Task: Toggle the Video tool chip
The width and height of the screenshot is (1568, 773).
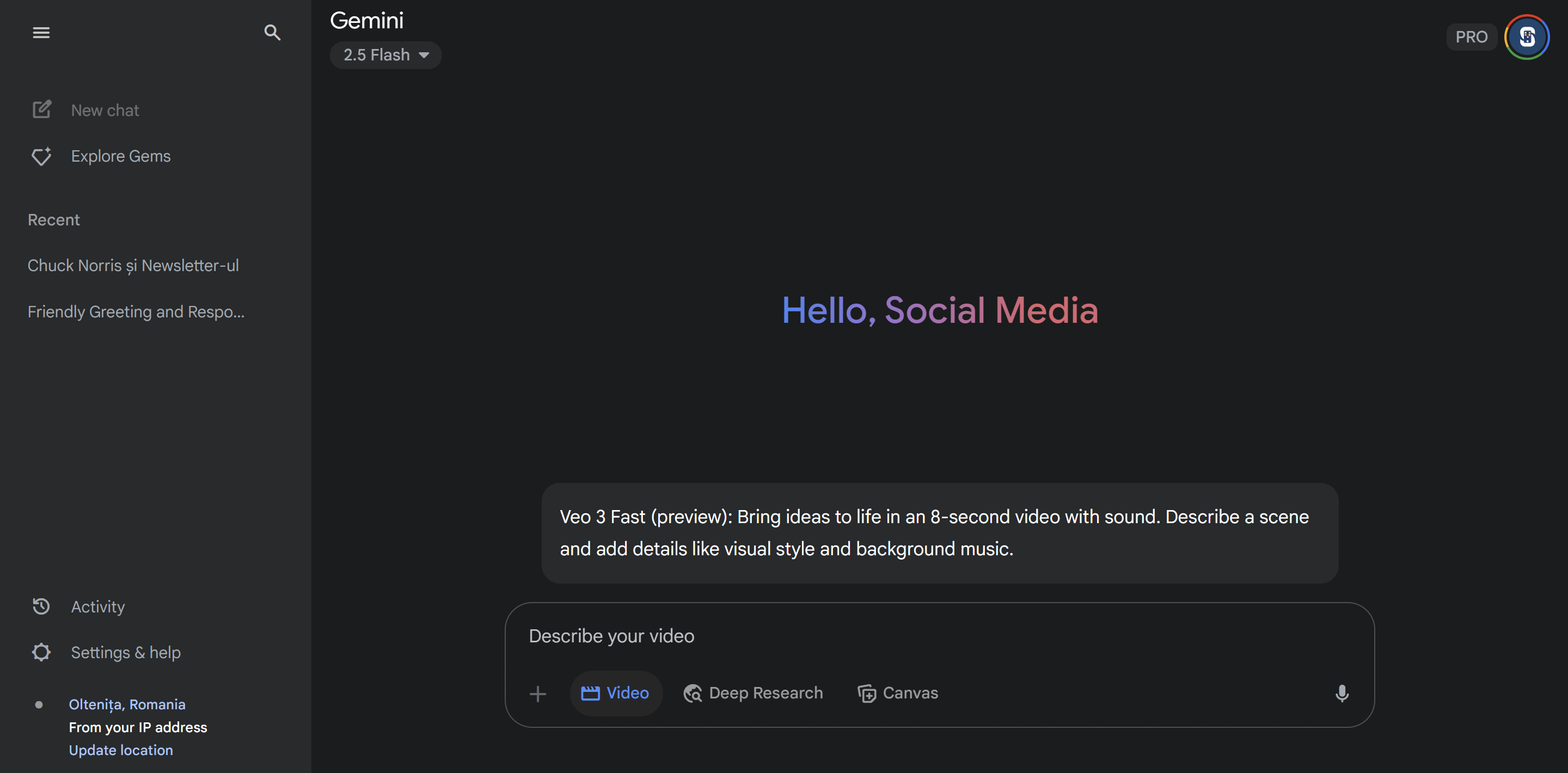Action: coord(615,694)
